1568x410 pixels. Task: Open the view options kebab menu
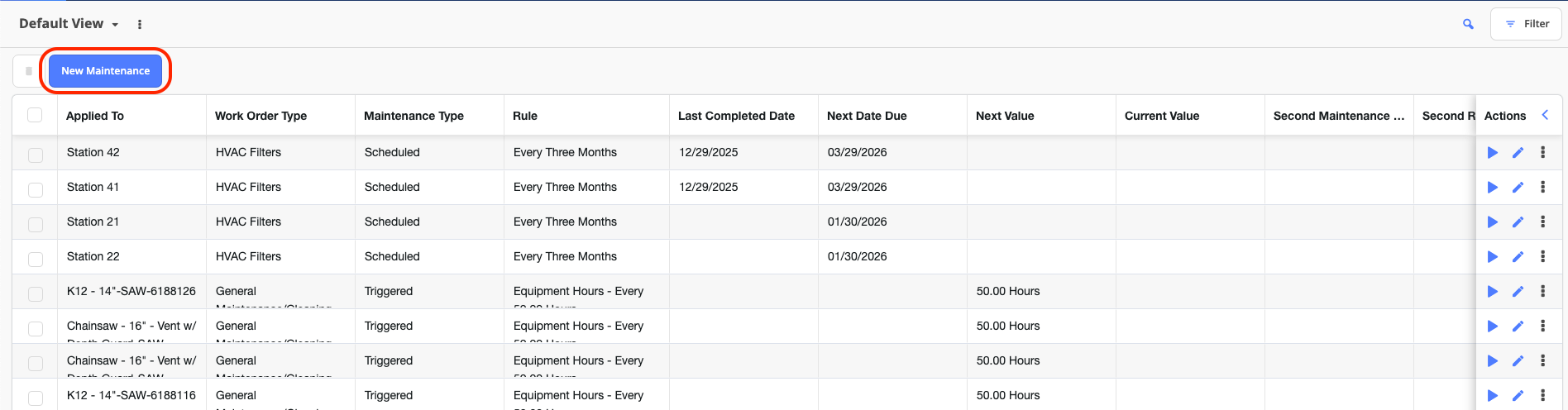coord(139,24)
